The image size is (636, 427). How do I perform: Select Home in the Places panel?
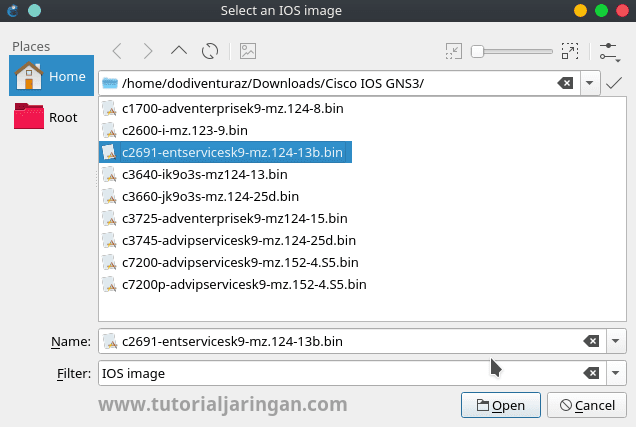pyautogui.click(x=52, y=76)
